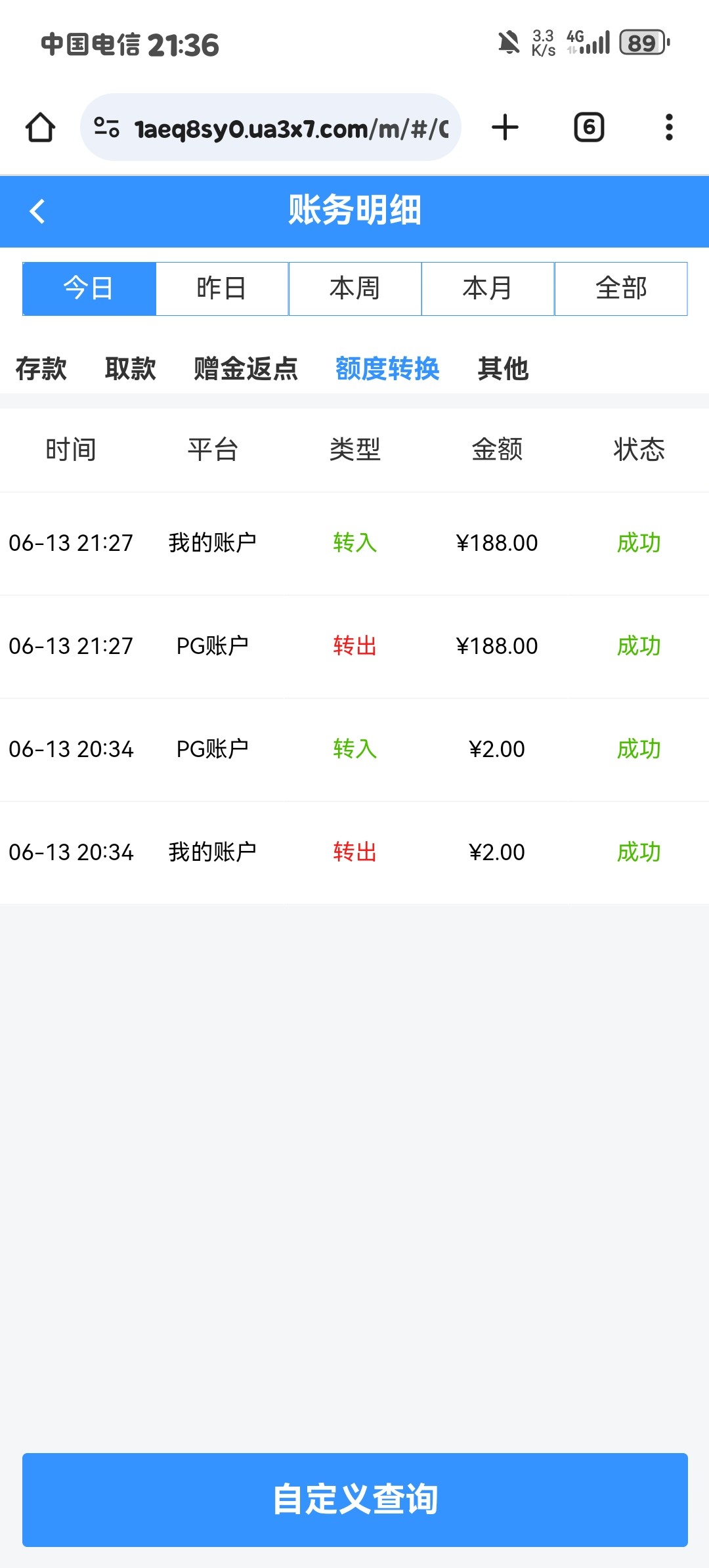Image resolution: width=709 pixels, height=1568 pixels.
Task: Tap the muted notification bell icon
Action: (508, 43)
